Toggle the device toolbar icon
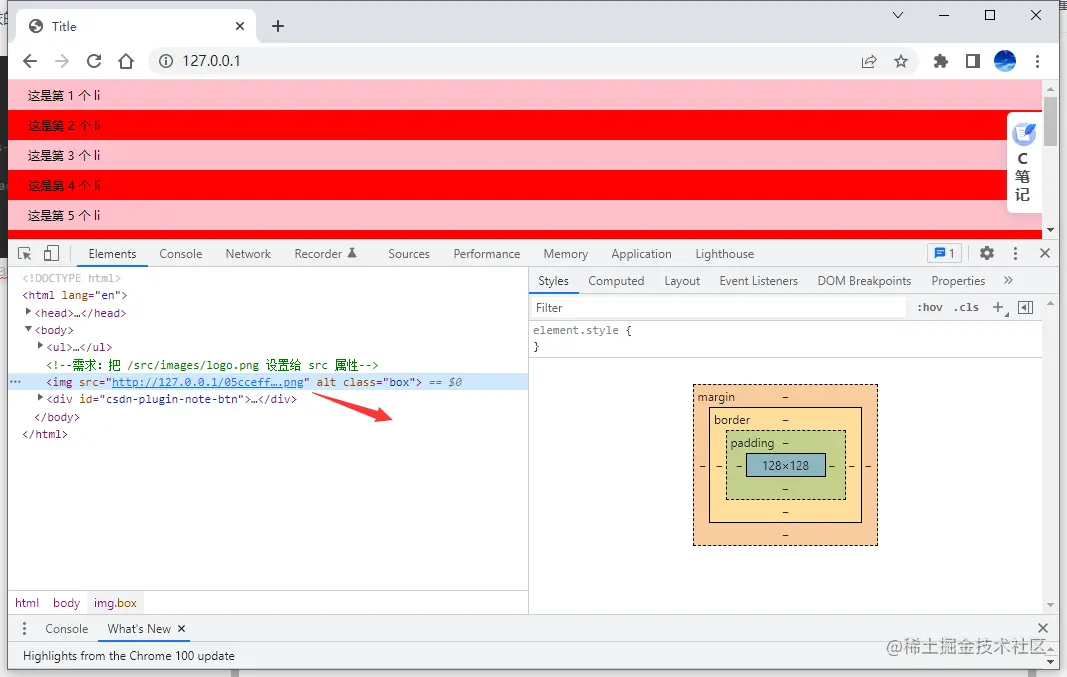Screen dimensions: 1067x677 [x=51, y=254]
